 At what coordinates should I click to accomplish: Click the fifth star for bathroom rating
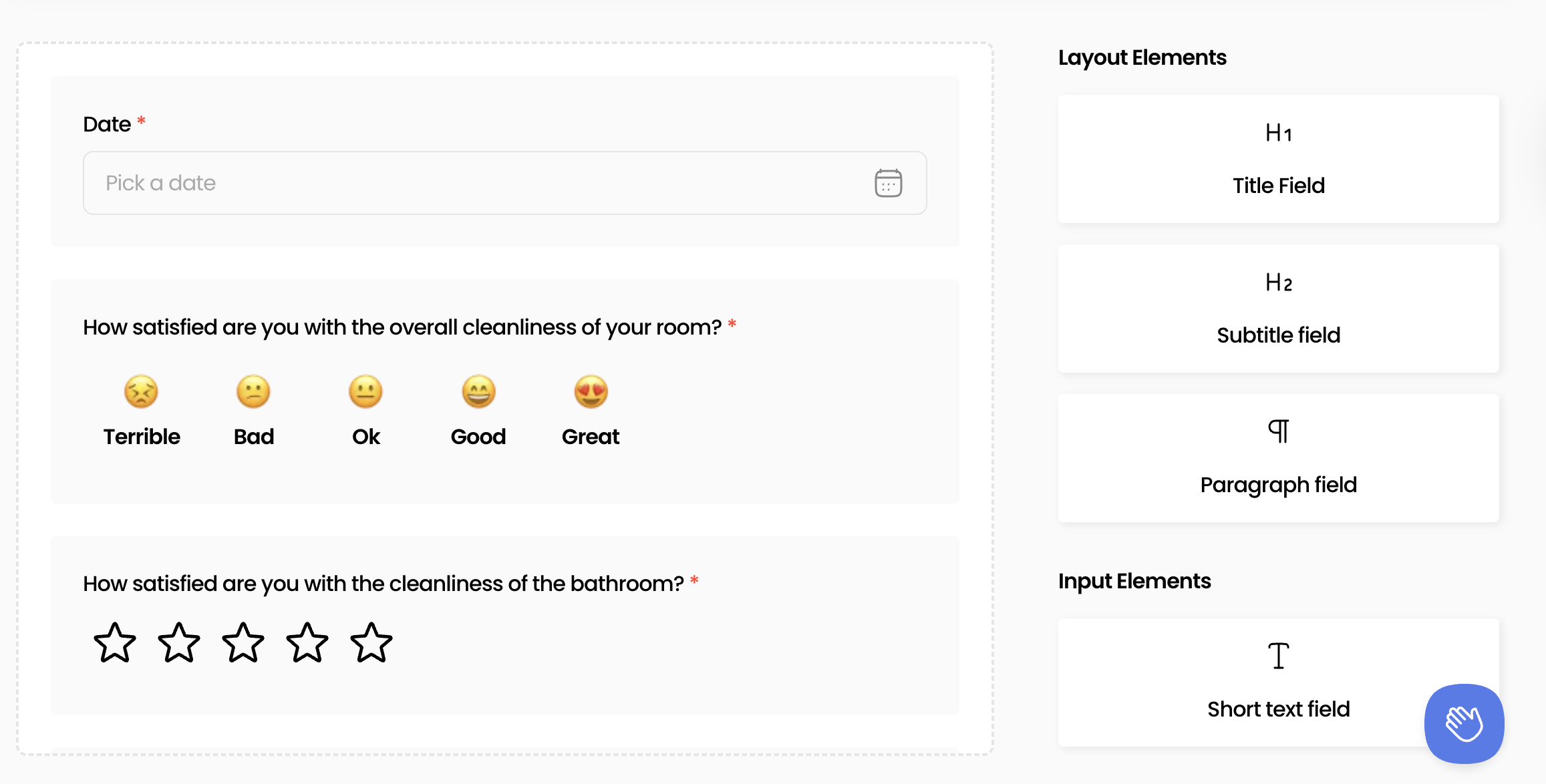click(x=372, y=643)
